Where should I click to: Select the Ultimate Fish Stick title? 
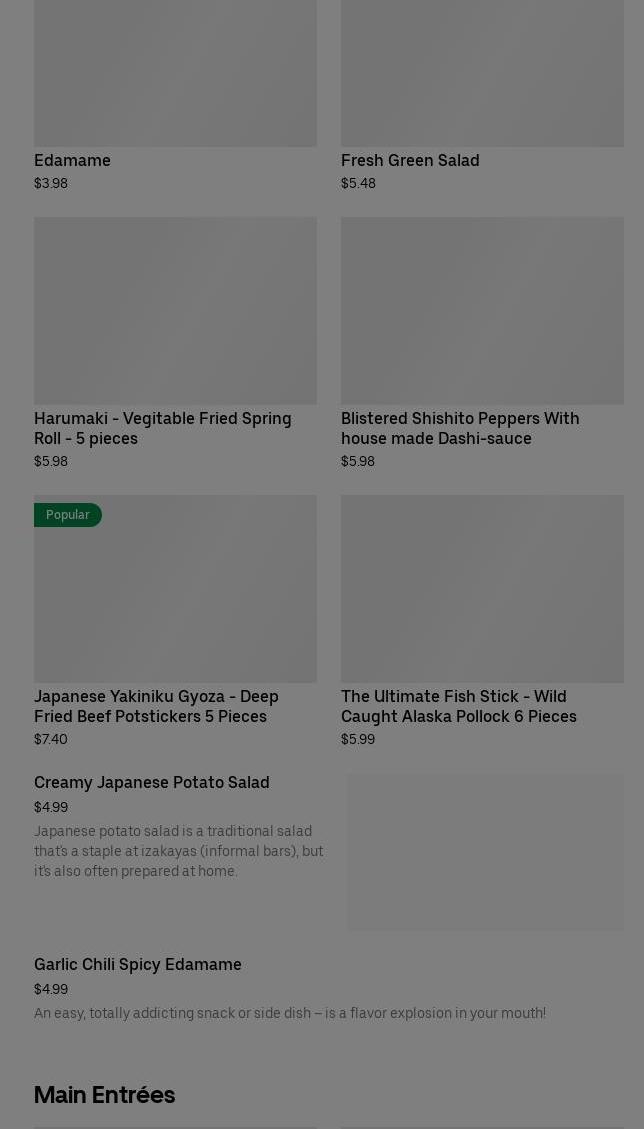[x=459, y=706]
